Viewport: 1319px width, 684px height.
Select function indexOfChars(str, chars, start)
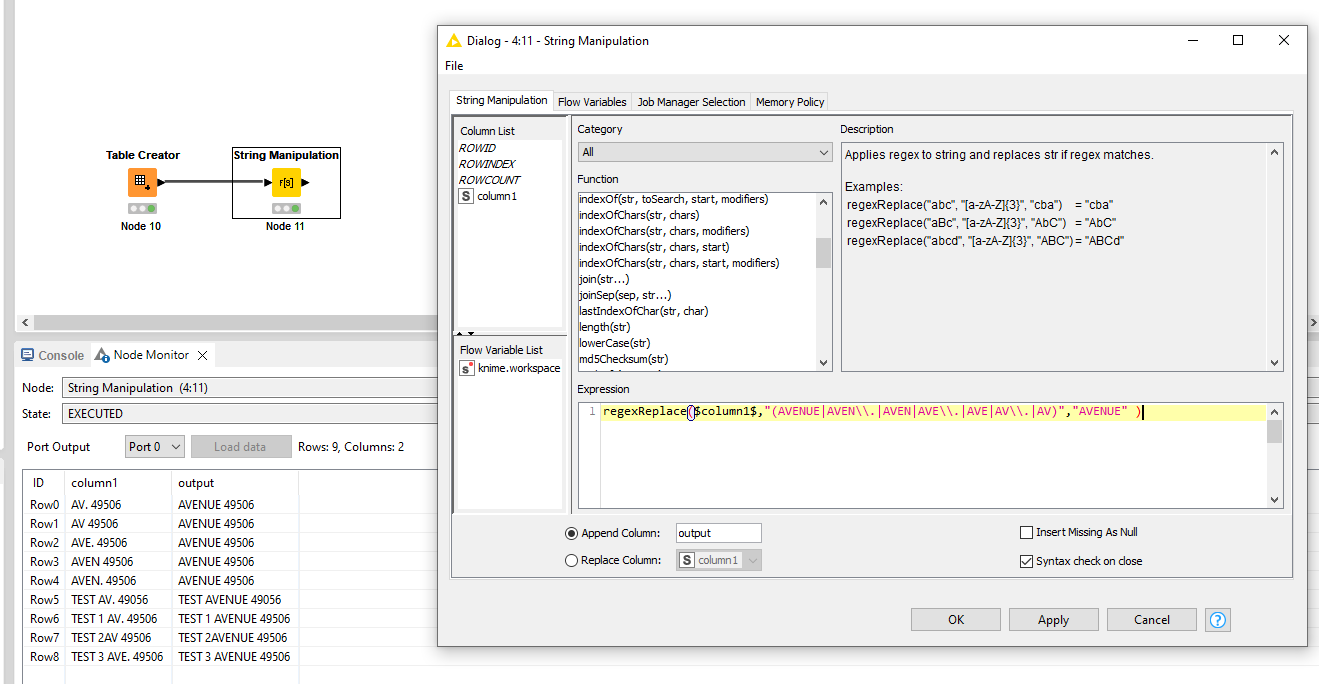point(654,247)
